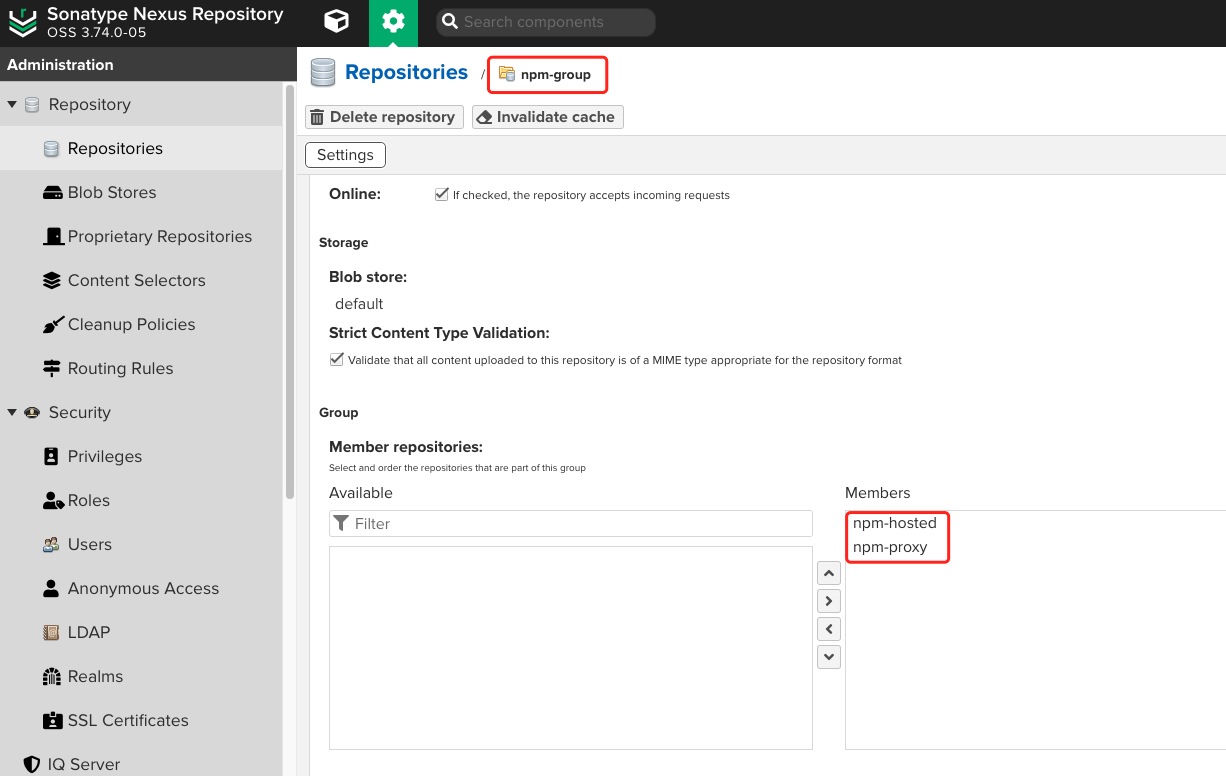
Task: Toggle the Online checkbox
Action: click(x=441, y=195)
